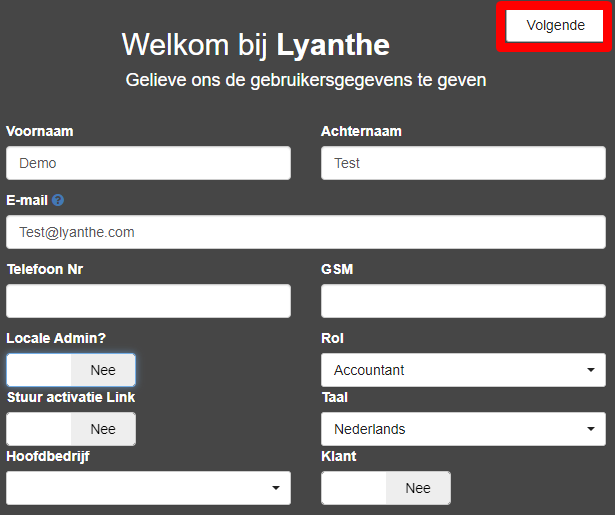Expand the Taal dropdown showing Nederlands

[x=463, y=429]
